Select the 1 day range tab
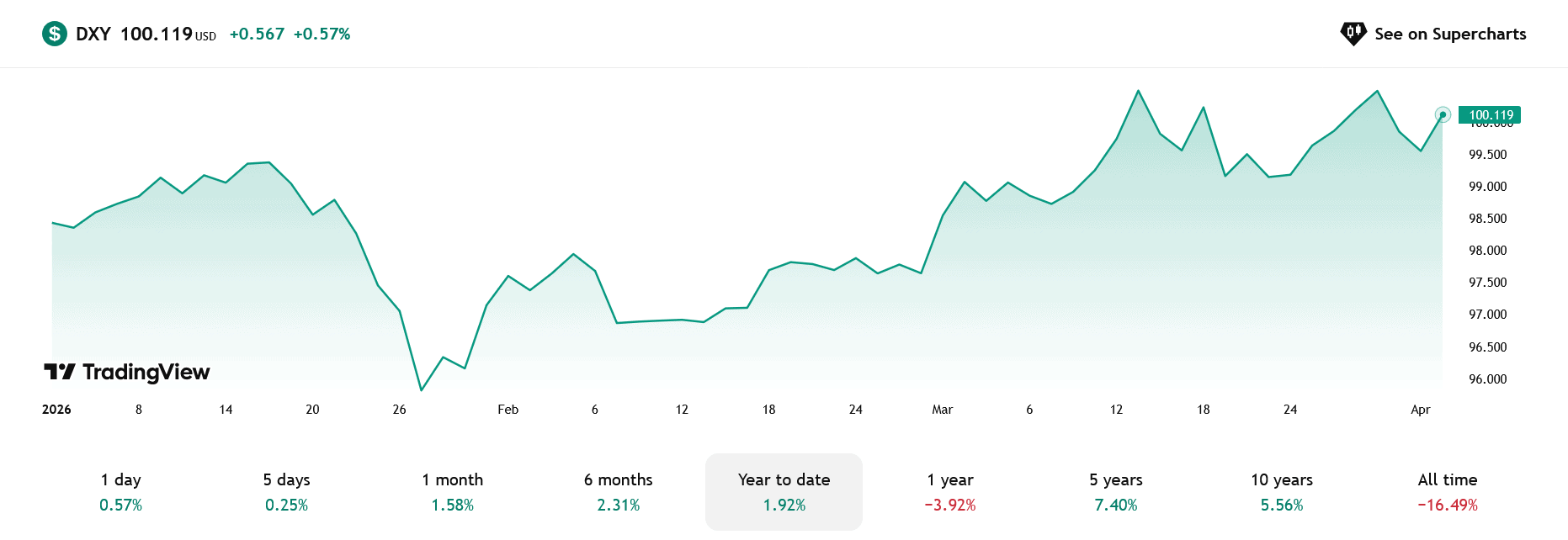The width and height of the screenshot is (1568, 540). tap(121, 492)
